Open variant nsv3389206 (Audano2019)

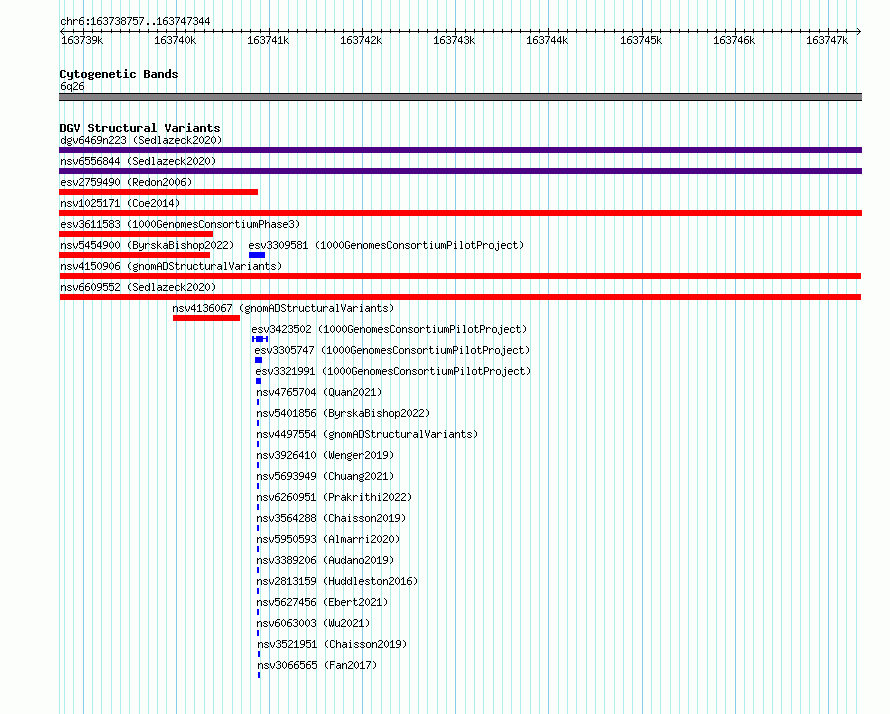[325, 560]
